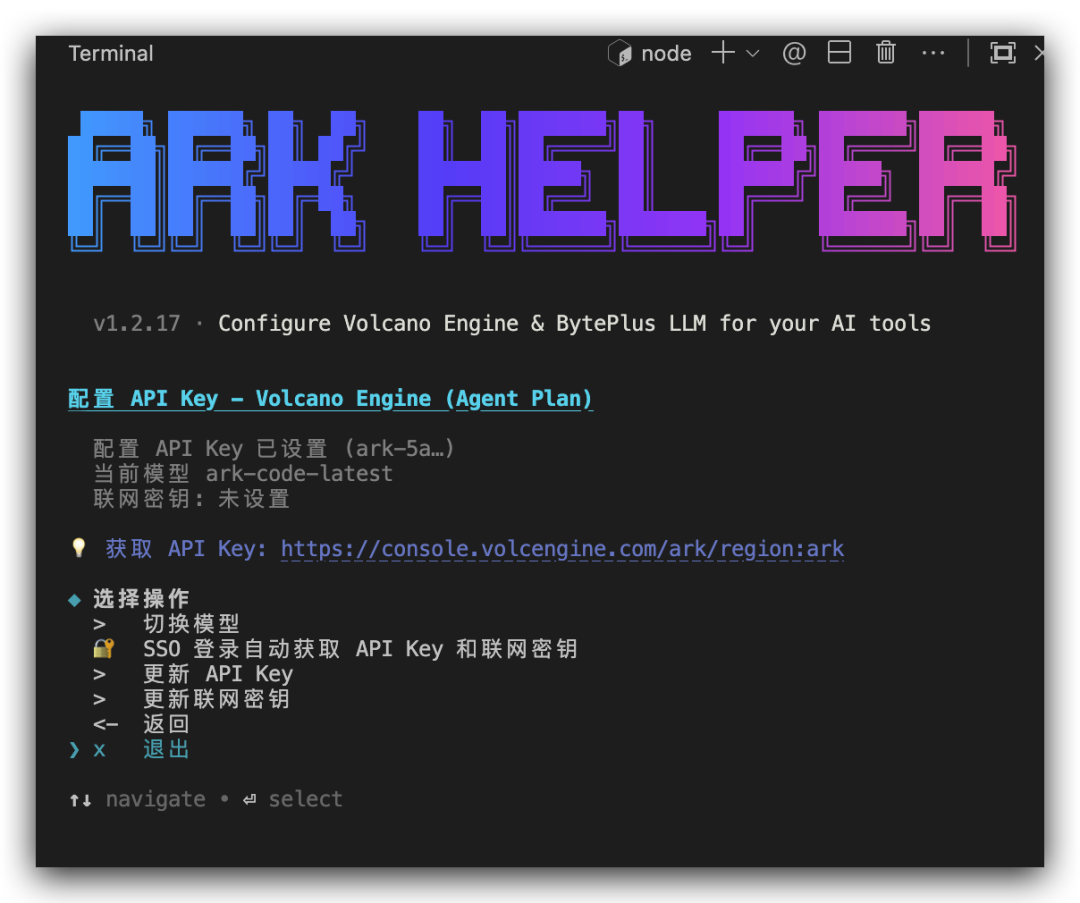The height and width of the screenshot is (903, 1080).
Task: Maximize the terminal panel size
Action: [1002, 53]
